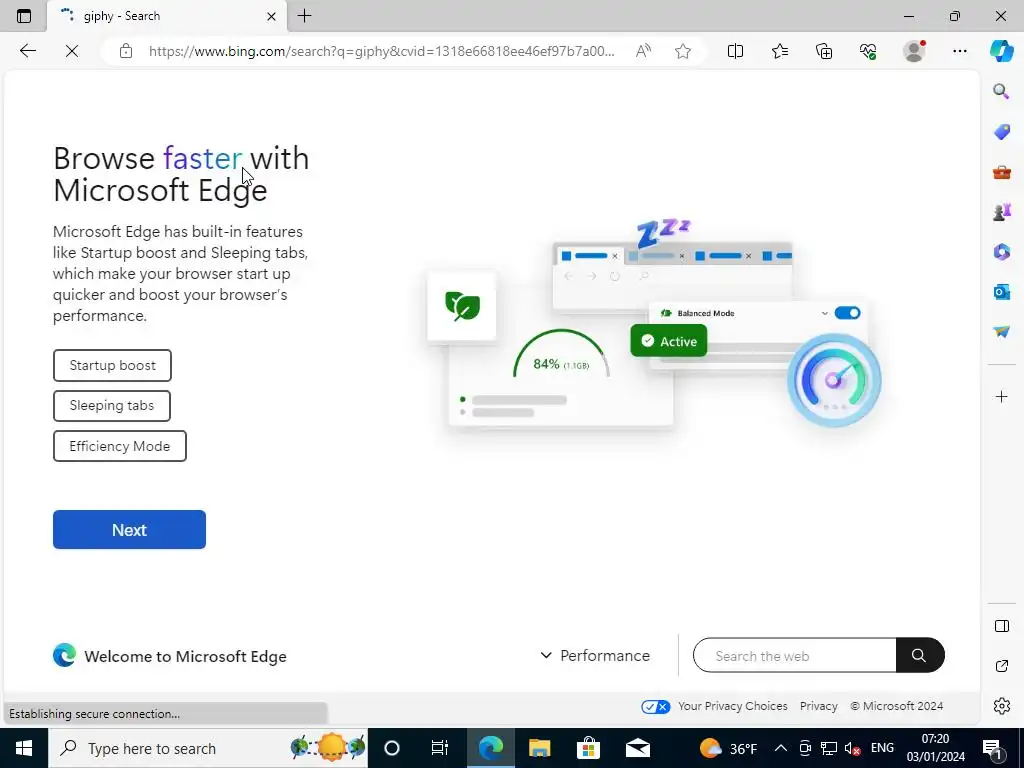Image resolution: width=1024 pixels, height=768 pixels.
Task: Click the Search the web field
Action: 794,655
